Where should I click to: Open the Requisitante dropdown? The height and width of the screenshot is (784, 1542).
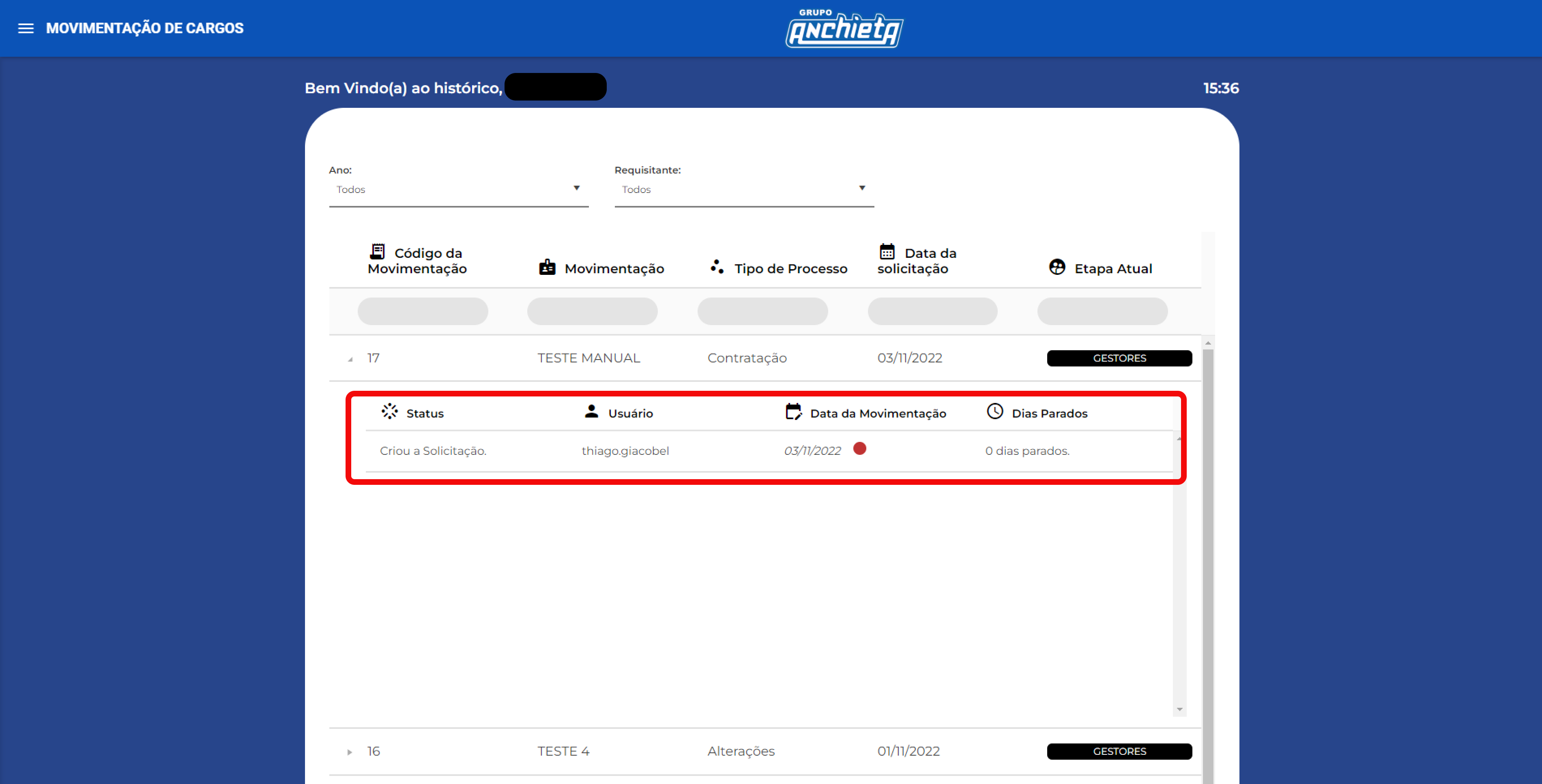pyautogui.click(x=743, y=189)
